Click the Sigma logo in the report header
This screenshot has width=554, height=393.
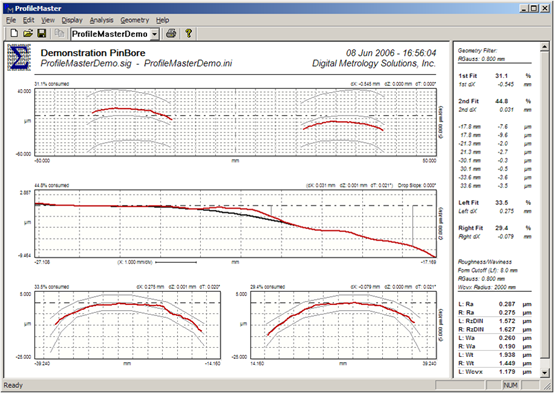[19, 57]
